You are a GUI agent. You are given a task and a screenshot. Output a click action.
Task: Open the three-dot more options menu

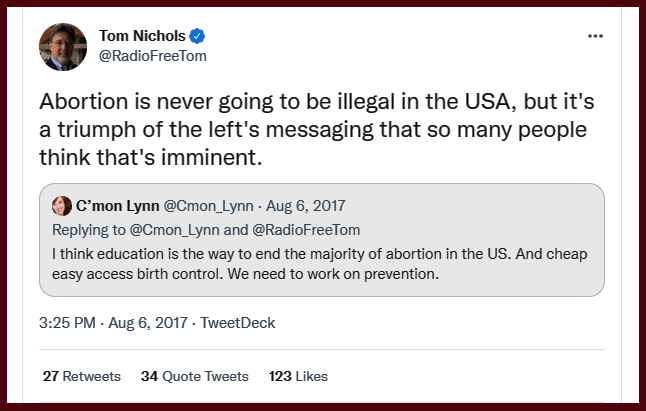[x=595, y=36]
